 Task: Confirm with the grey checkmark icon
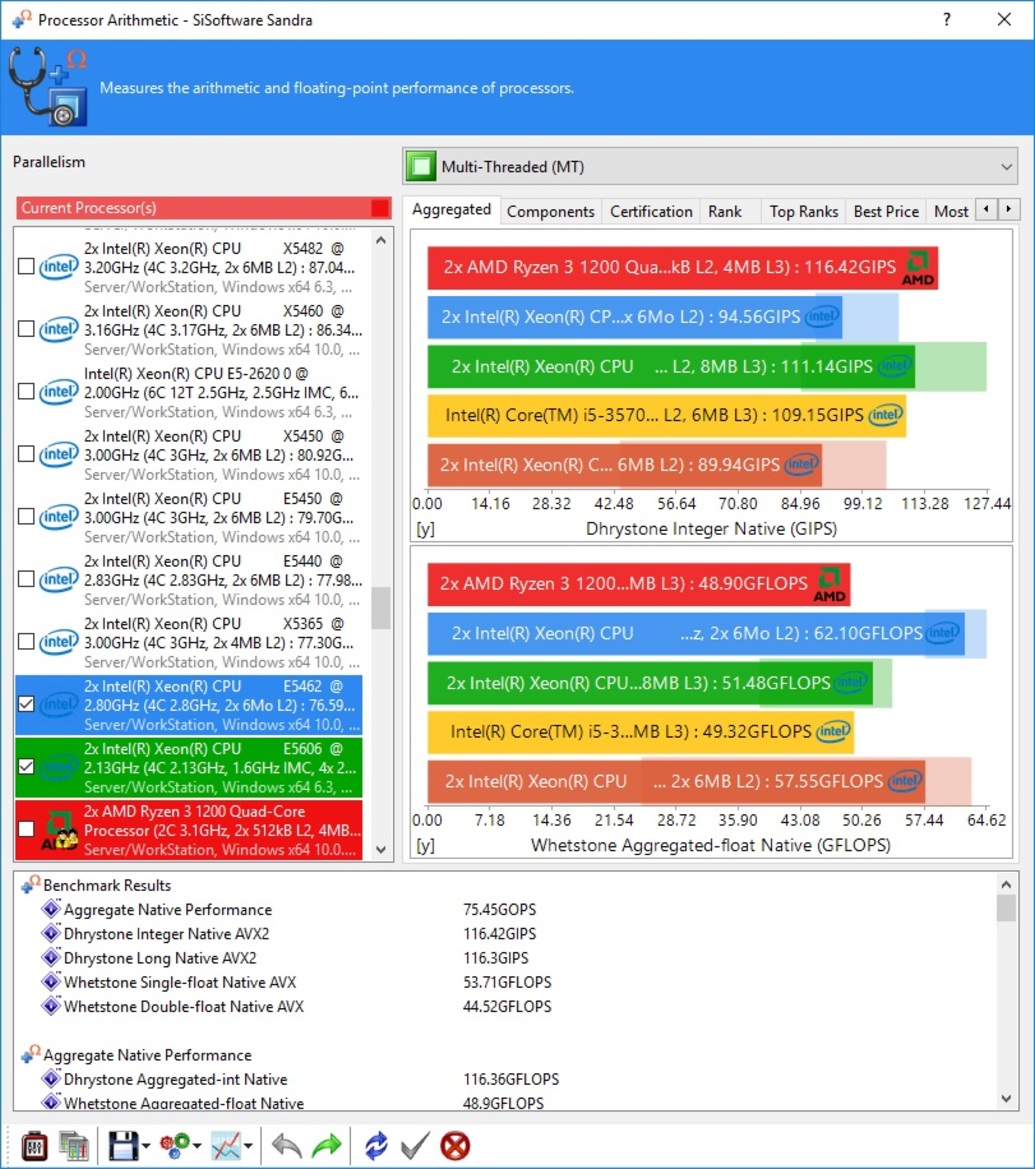pos(415,1146)
